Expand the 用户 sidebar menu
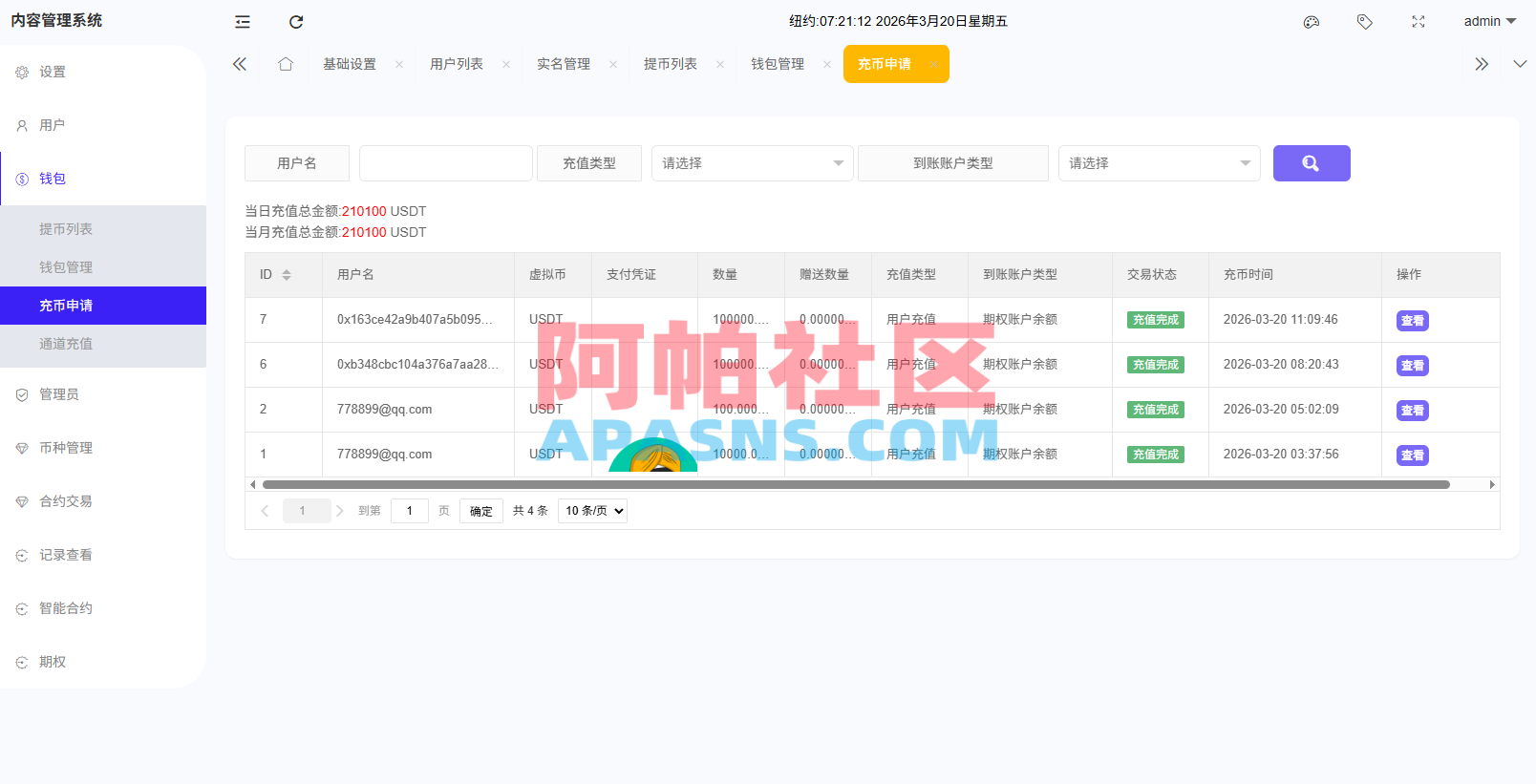Image resolution: width=1536 pixels, height=784 pixels. point(103,125)
